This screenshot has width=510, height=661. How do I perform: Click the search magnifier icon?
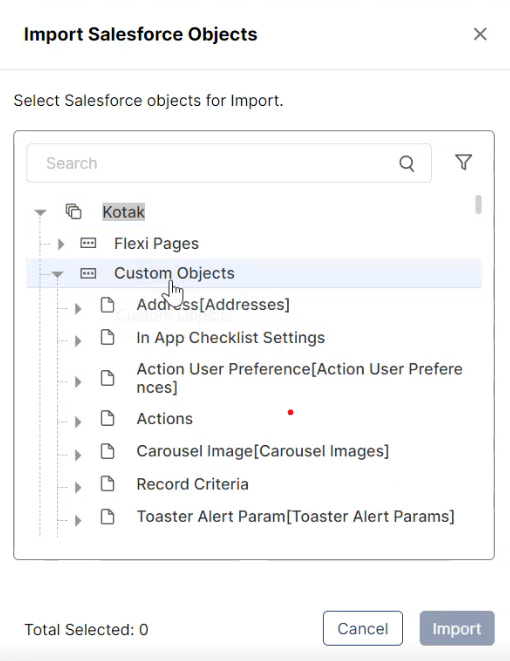pos(407,164)
